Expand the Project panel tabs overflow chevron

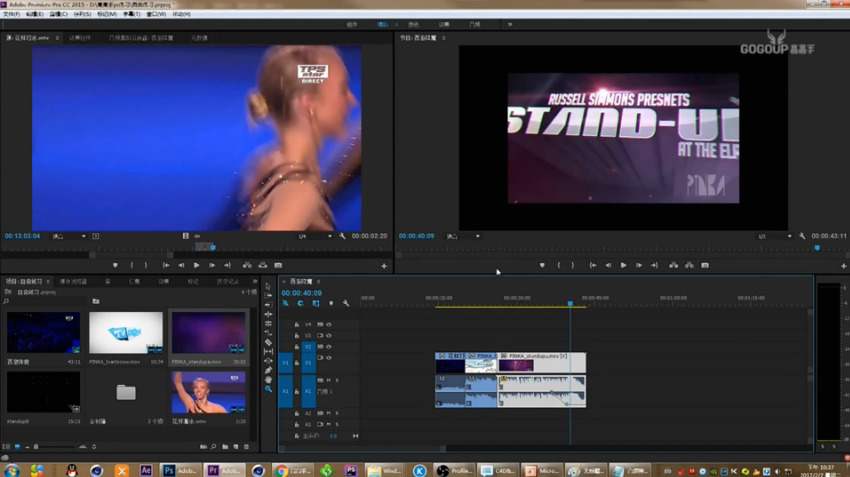tap(255, 281)
